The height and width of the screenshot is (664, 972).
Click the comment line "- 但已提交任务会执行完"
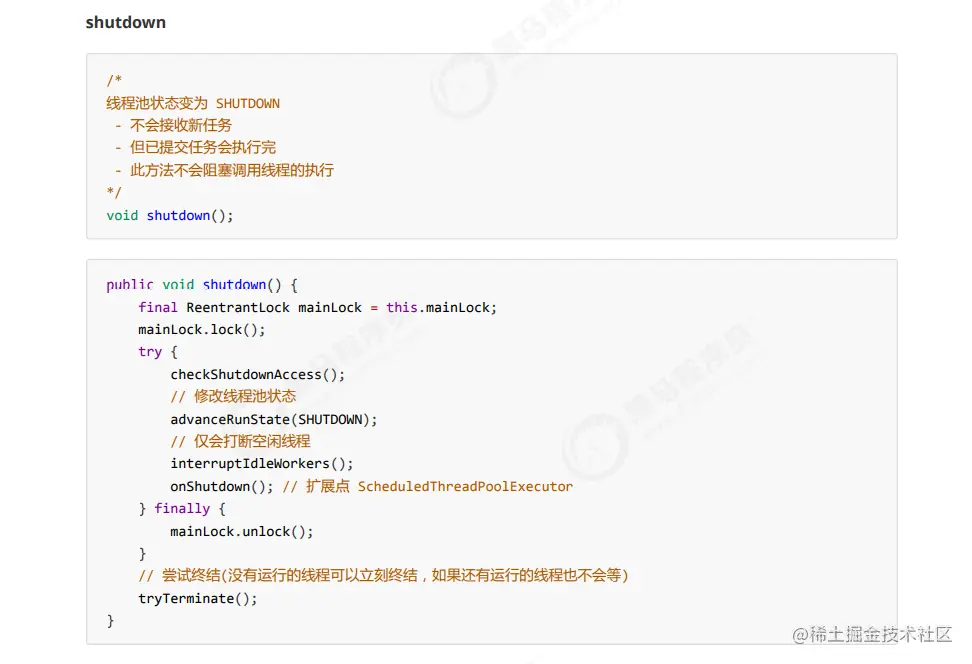tap(195, 148)
